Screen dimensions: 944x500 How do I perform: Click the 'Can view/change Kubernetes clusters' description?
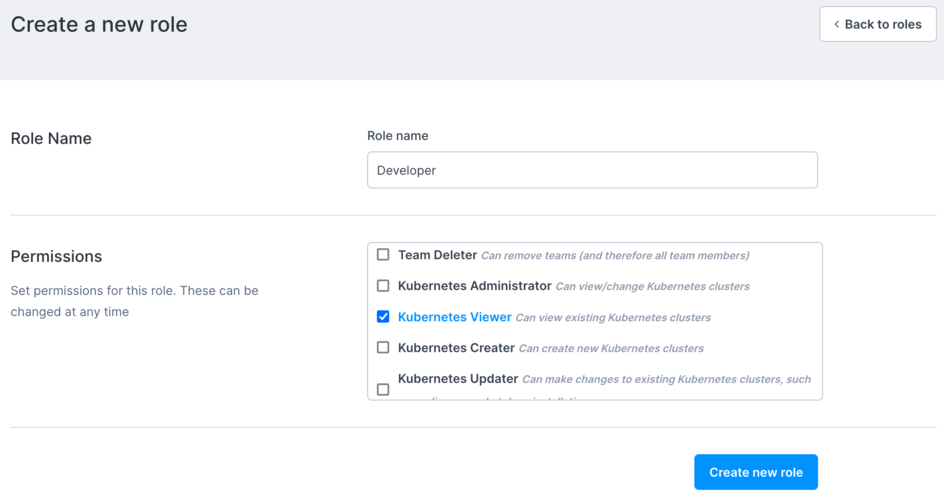[x=652, y=286]
